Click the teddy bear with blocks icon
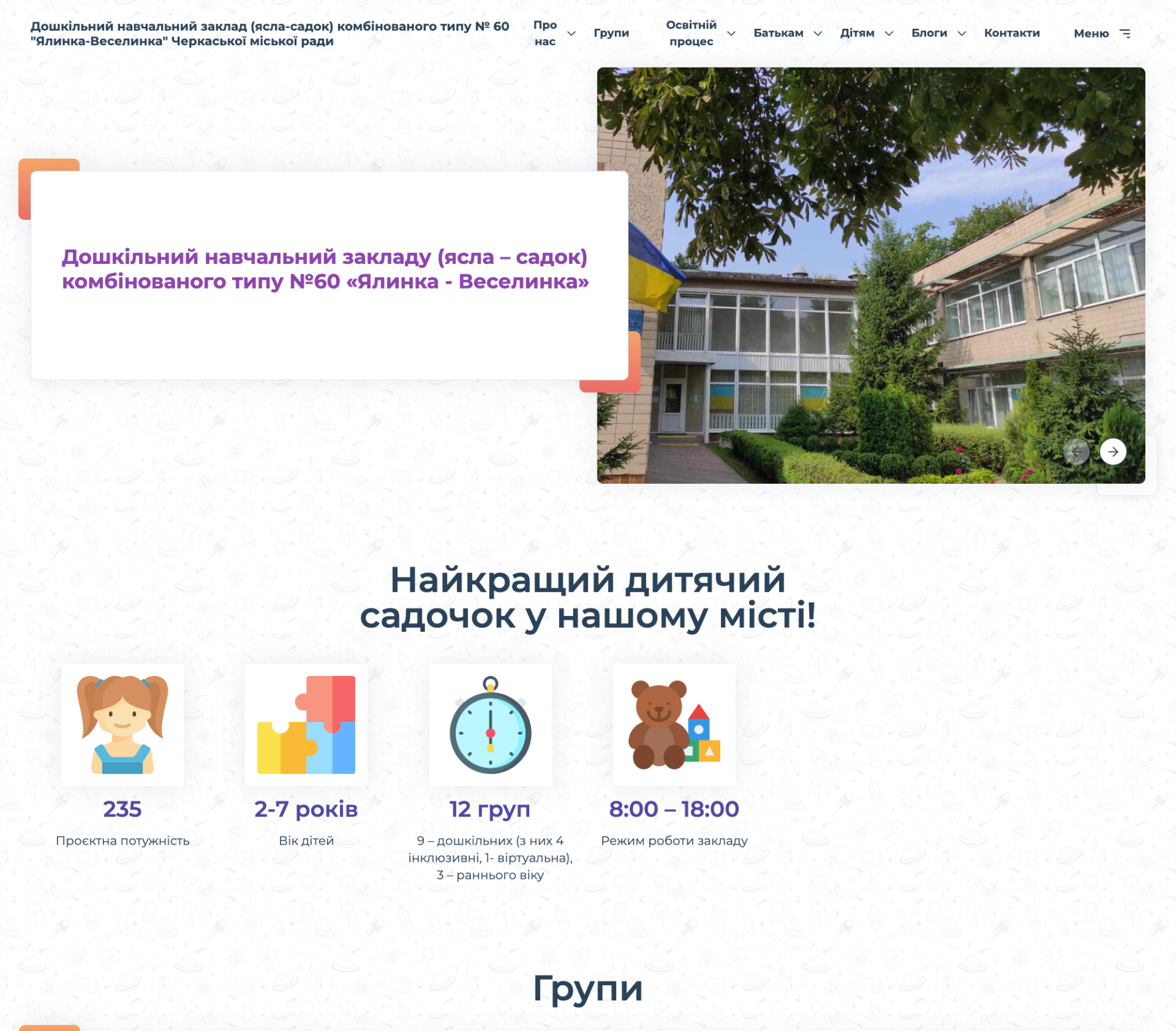 674,724
